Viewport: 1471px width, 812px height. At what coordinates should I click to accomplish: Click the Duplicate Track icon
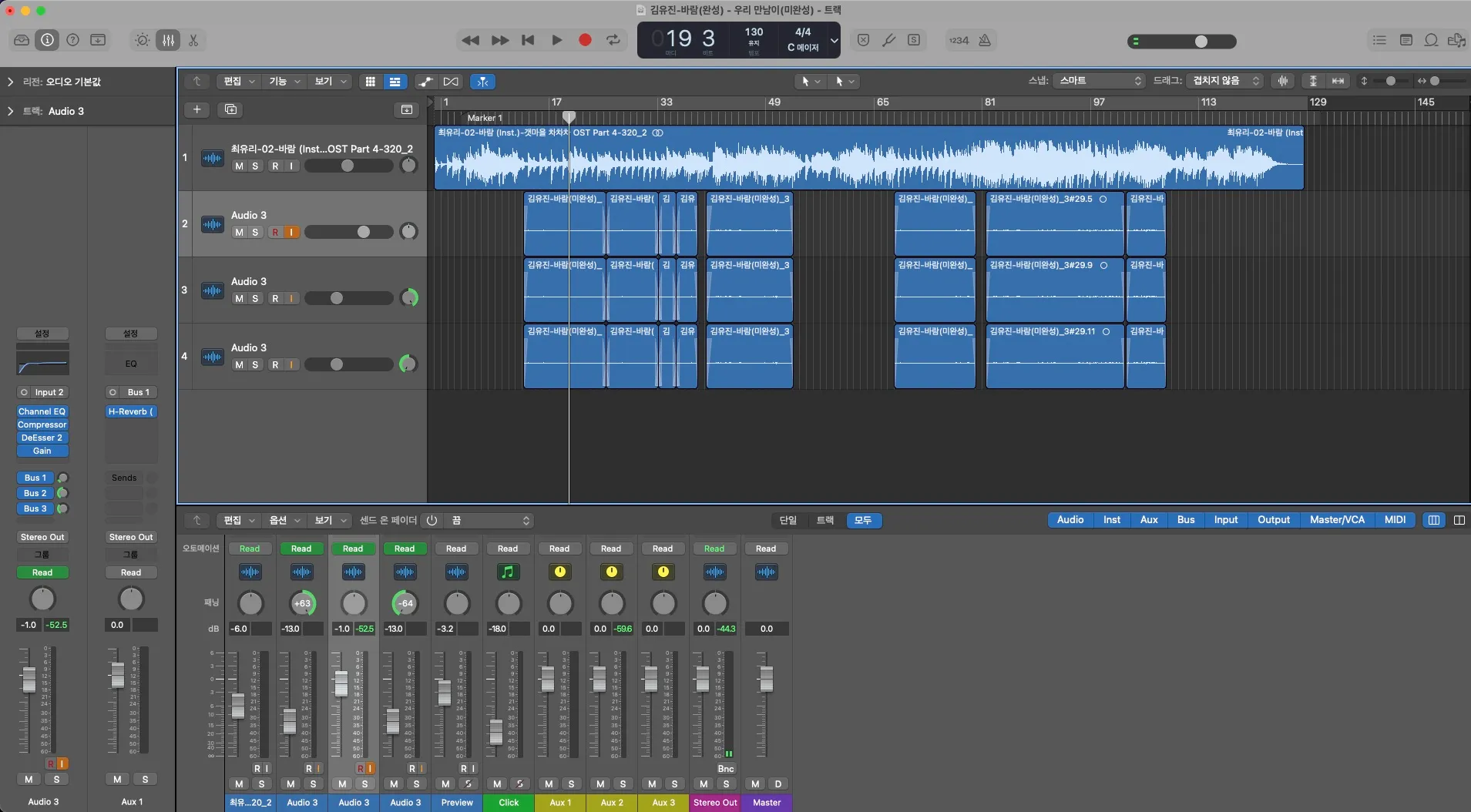230,109
